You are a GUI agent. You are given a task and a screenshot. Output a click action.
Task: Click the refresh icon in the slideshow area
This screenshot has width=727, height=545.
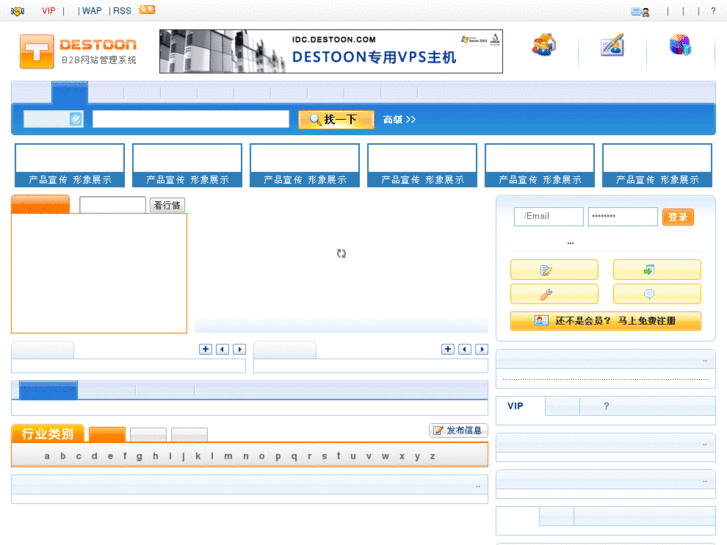point(341,253)
